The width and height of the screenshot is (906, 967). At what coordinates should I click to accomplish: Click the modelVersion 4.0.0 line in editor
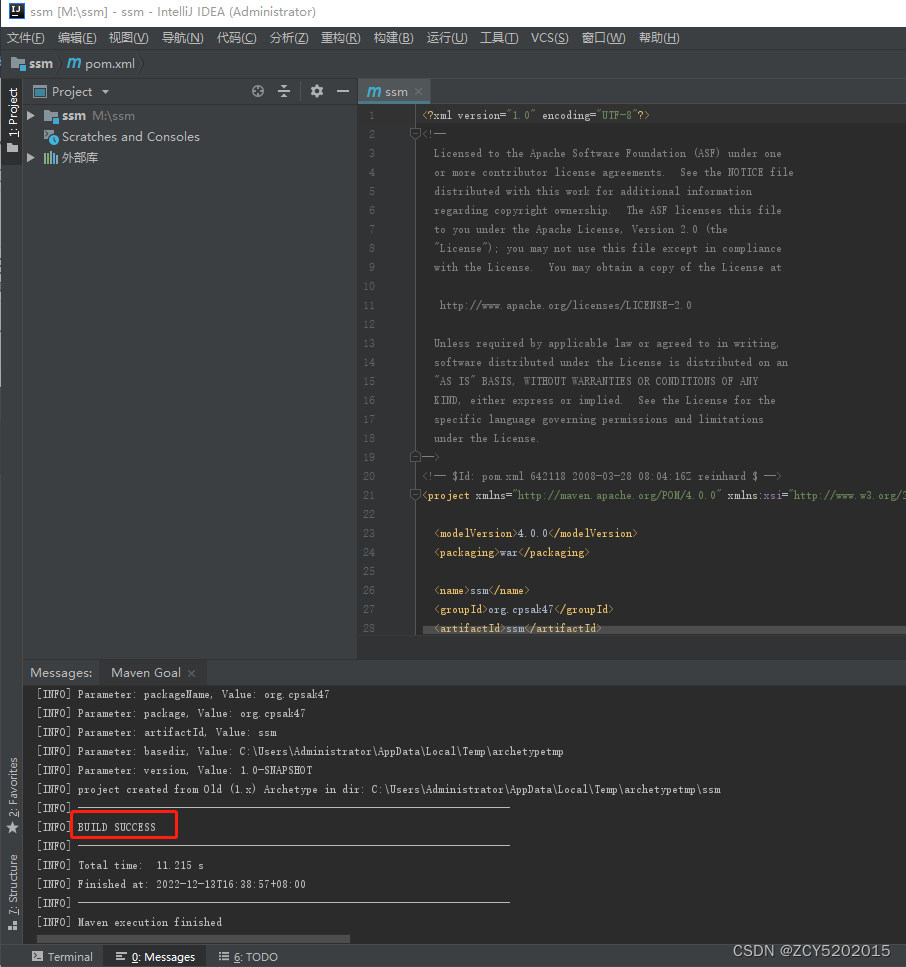[535, 533]
